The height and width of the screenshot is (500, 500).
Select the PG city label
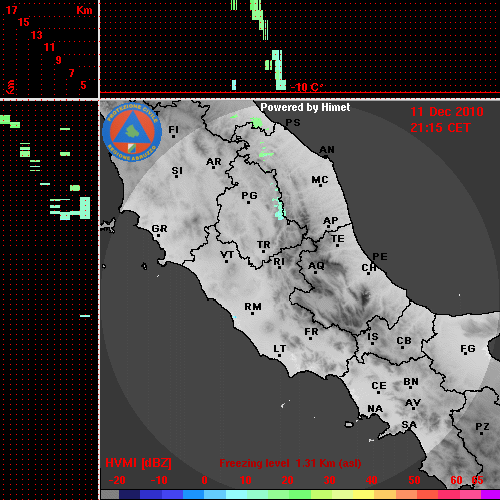click(249, 195)
